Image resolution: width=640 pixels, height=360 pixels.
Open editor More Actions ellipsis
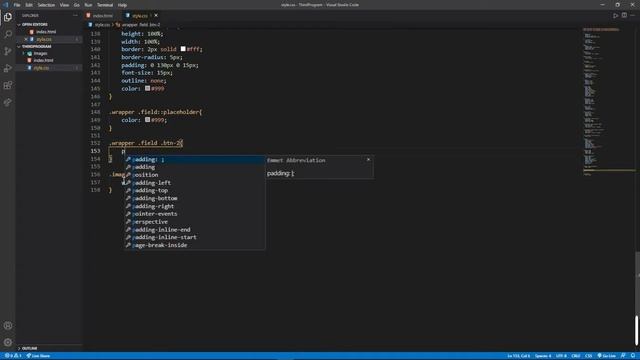(633, 16)
